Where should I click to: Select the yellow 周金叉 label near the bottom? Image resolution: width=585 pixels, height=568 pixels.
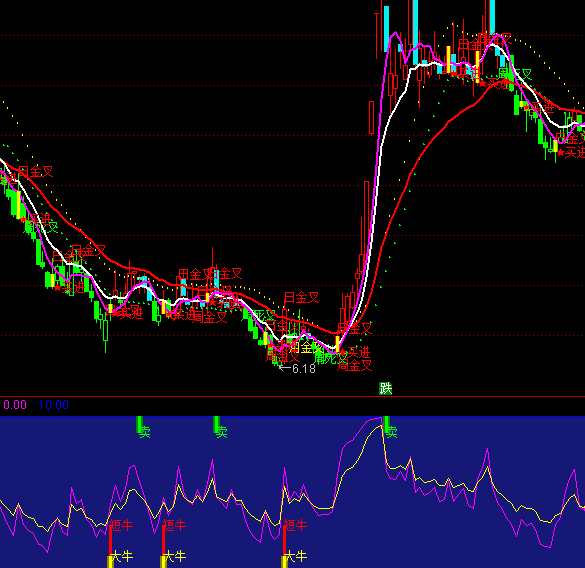click(x=306, y=347)
